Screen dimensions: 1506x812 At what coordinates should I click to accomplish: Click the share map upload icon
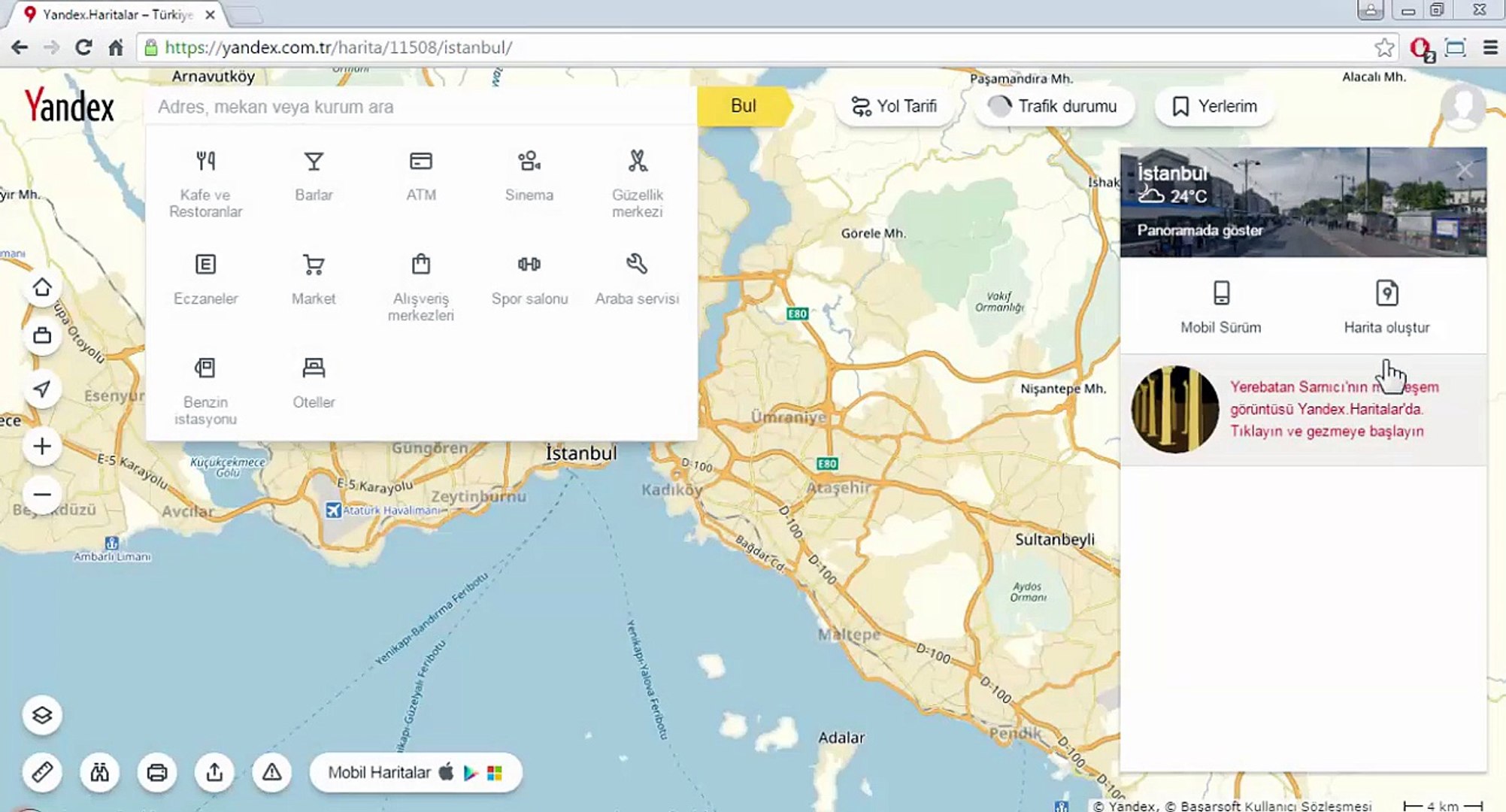pos(214,772)
